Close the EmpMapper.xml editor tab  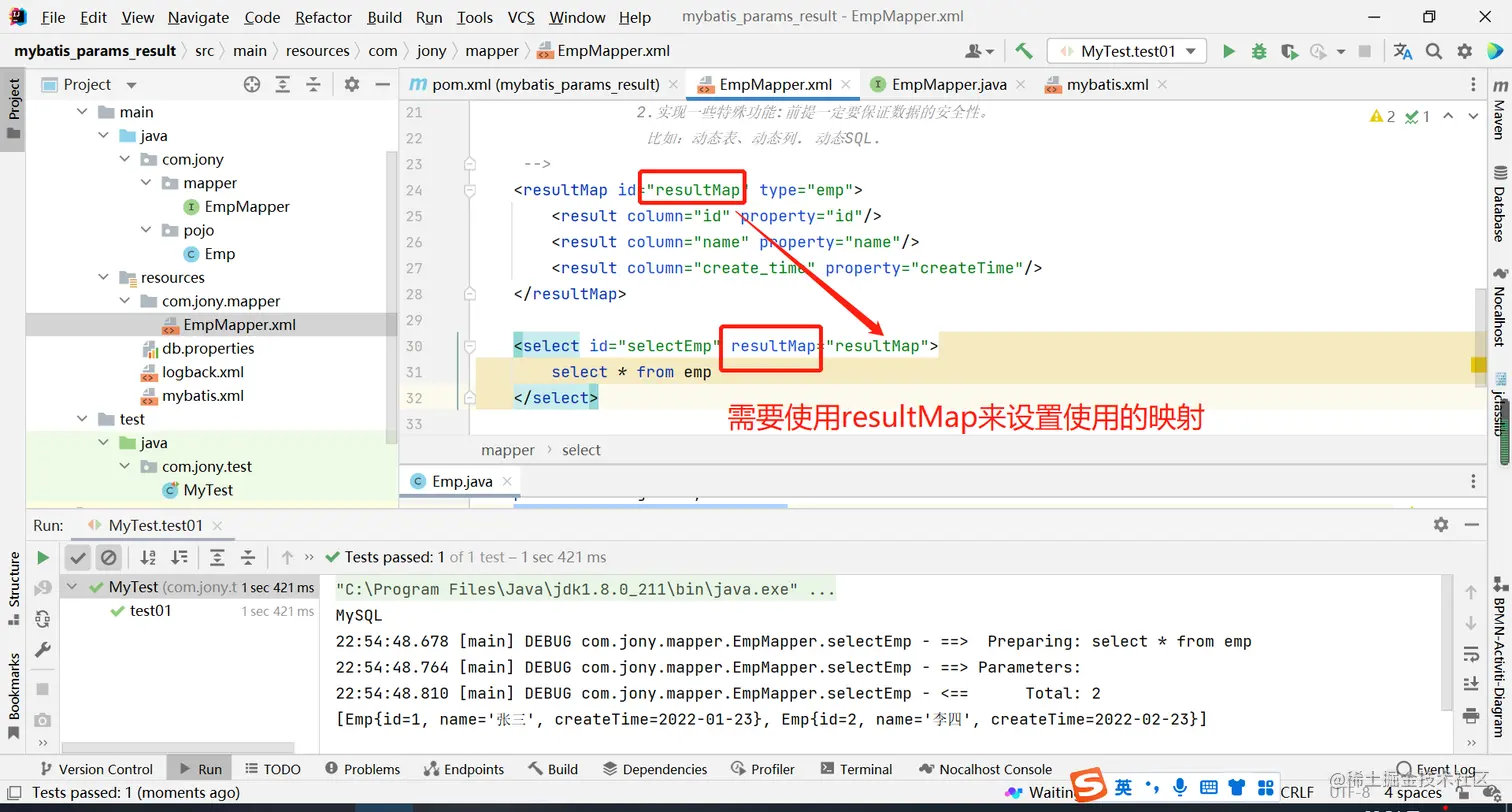[x=847, y=85]
